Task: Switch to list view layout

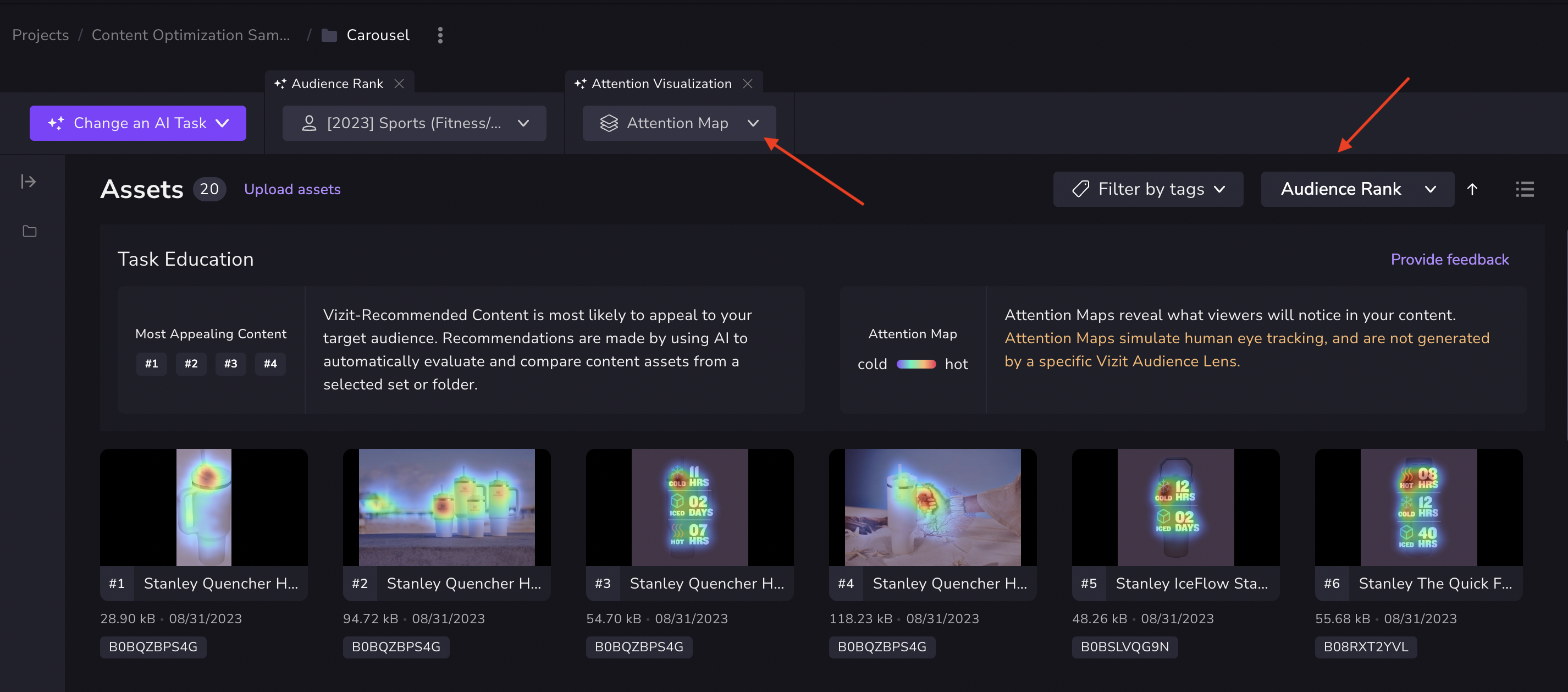Action: point(1524,189)
